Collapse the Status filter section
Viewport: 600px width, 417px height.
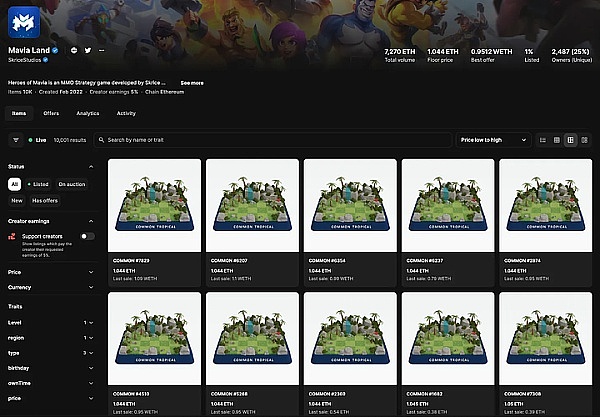tap(91, 166)
